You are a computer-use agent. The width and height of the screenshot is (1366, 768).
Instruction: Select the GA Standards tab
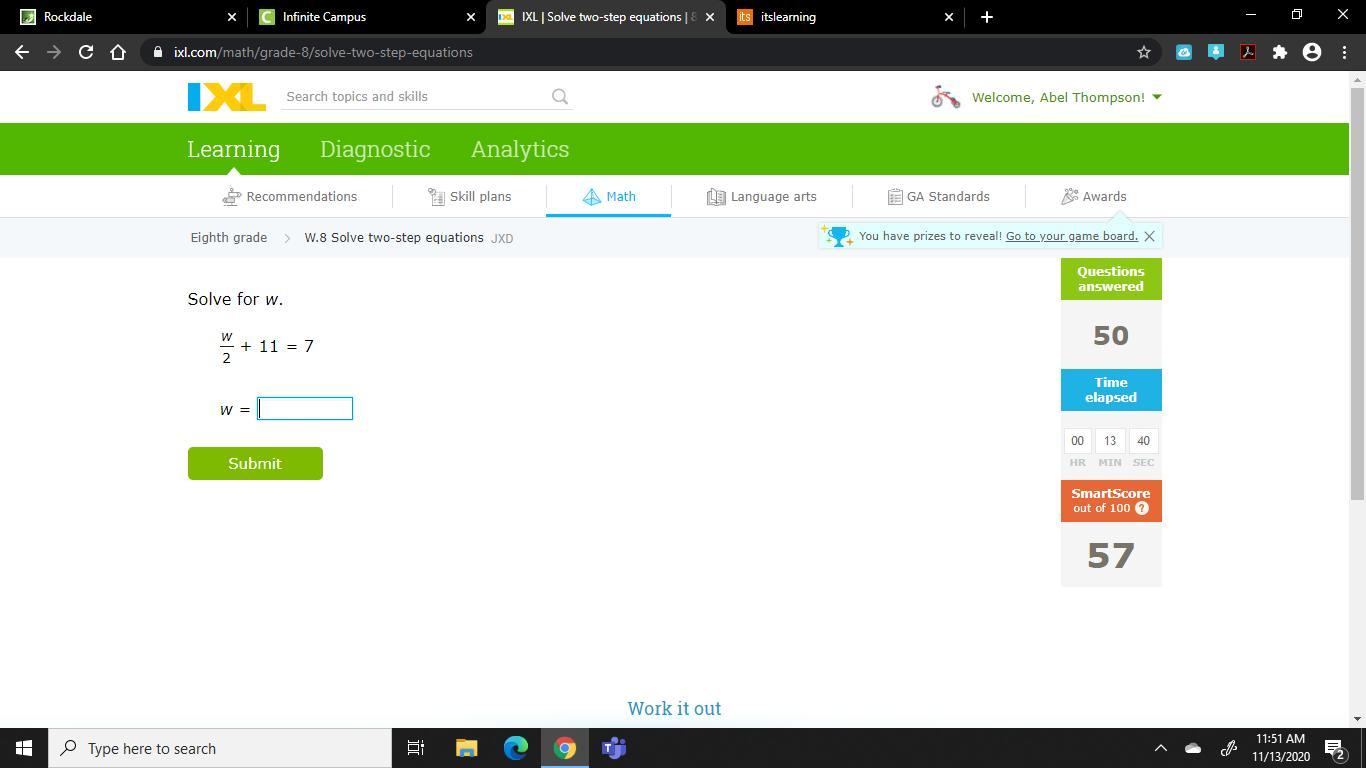939,197
